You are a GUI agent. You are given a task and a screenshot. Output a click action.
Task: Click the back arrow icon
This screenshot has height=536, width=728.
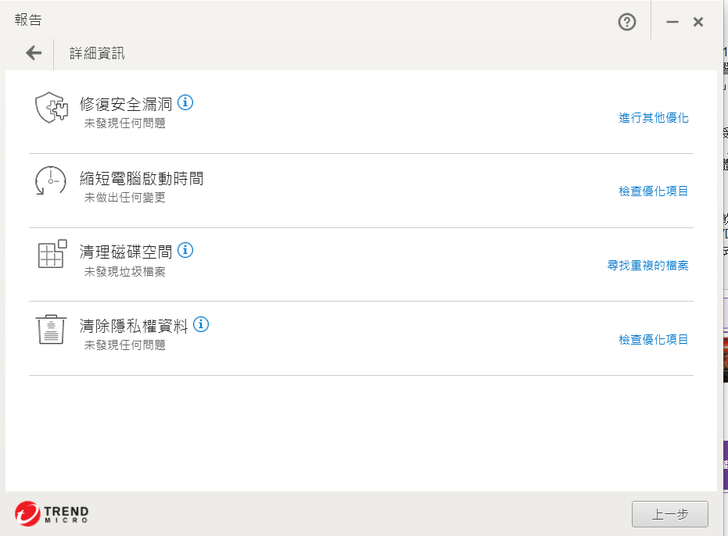pyautogui.click(x=34, y=53)
